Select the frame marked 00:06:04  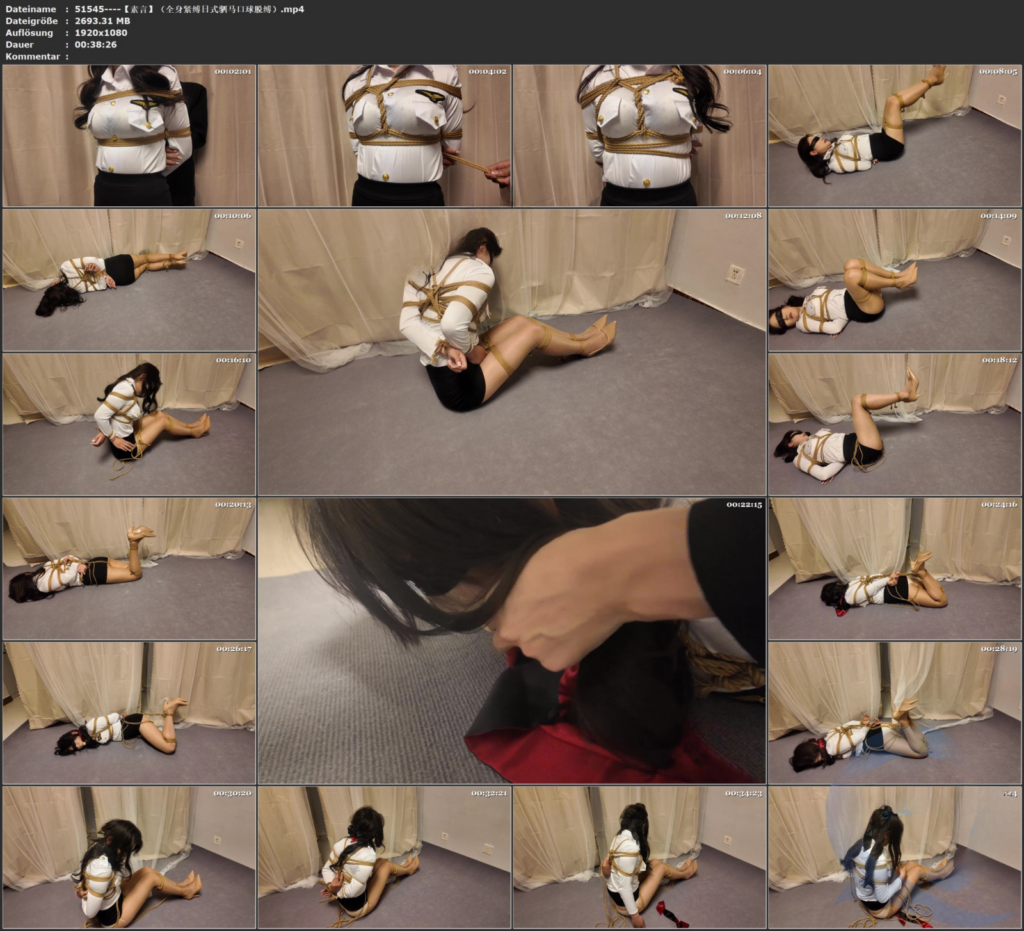pos(639,135)
